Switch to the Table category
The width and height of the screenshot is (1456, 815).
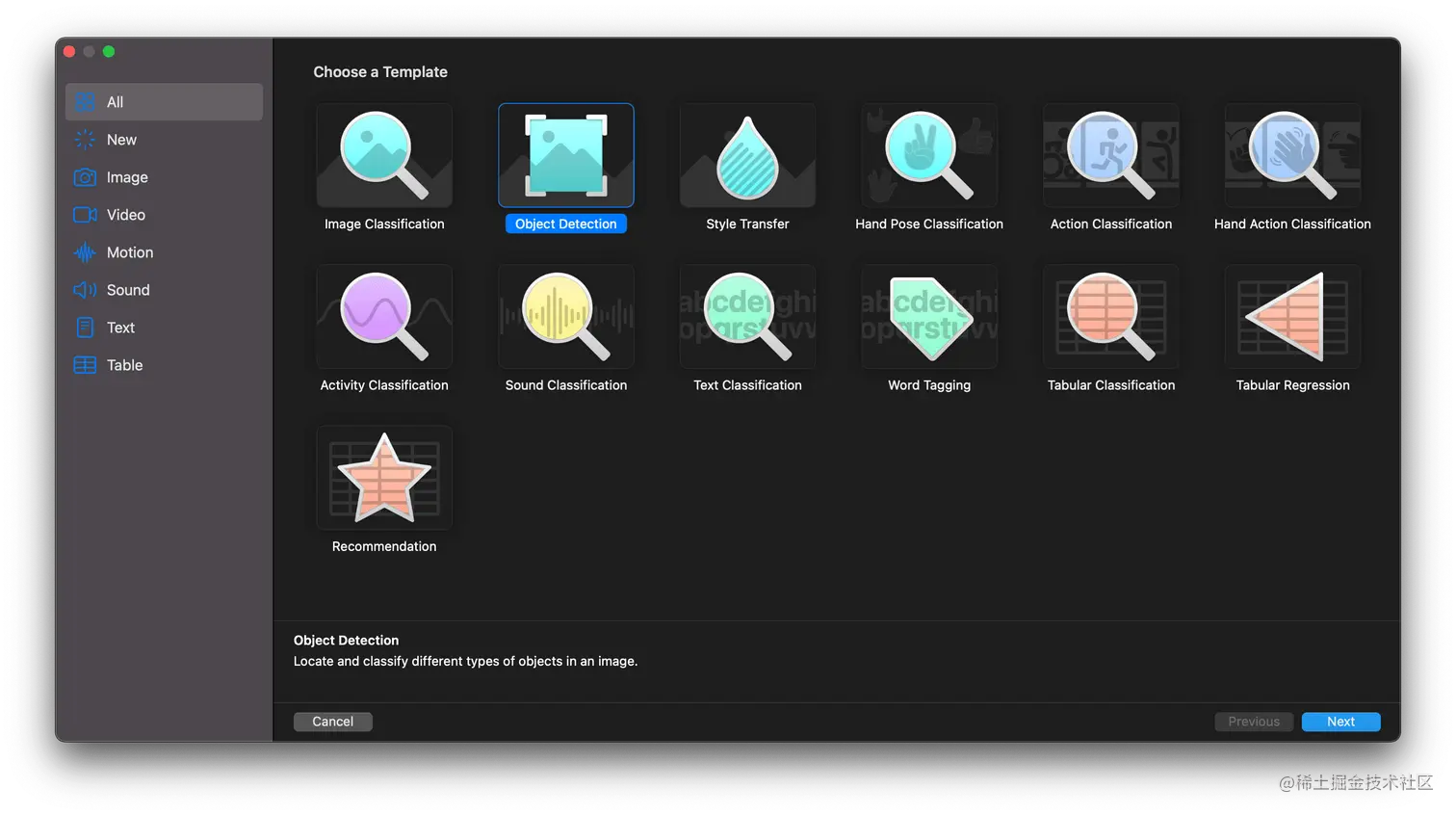tap(123, 365)
